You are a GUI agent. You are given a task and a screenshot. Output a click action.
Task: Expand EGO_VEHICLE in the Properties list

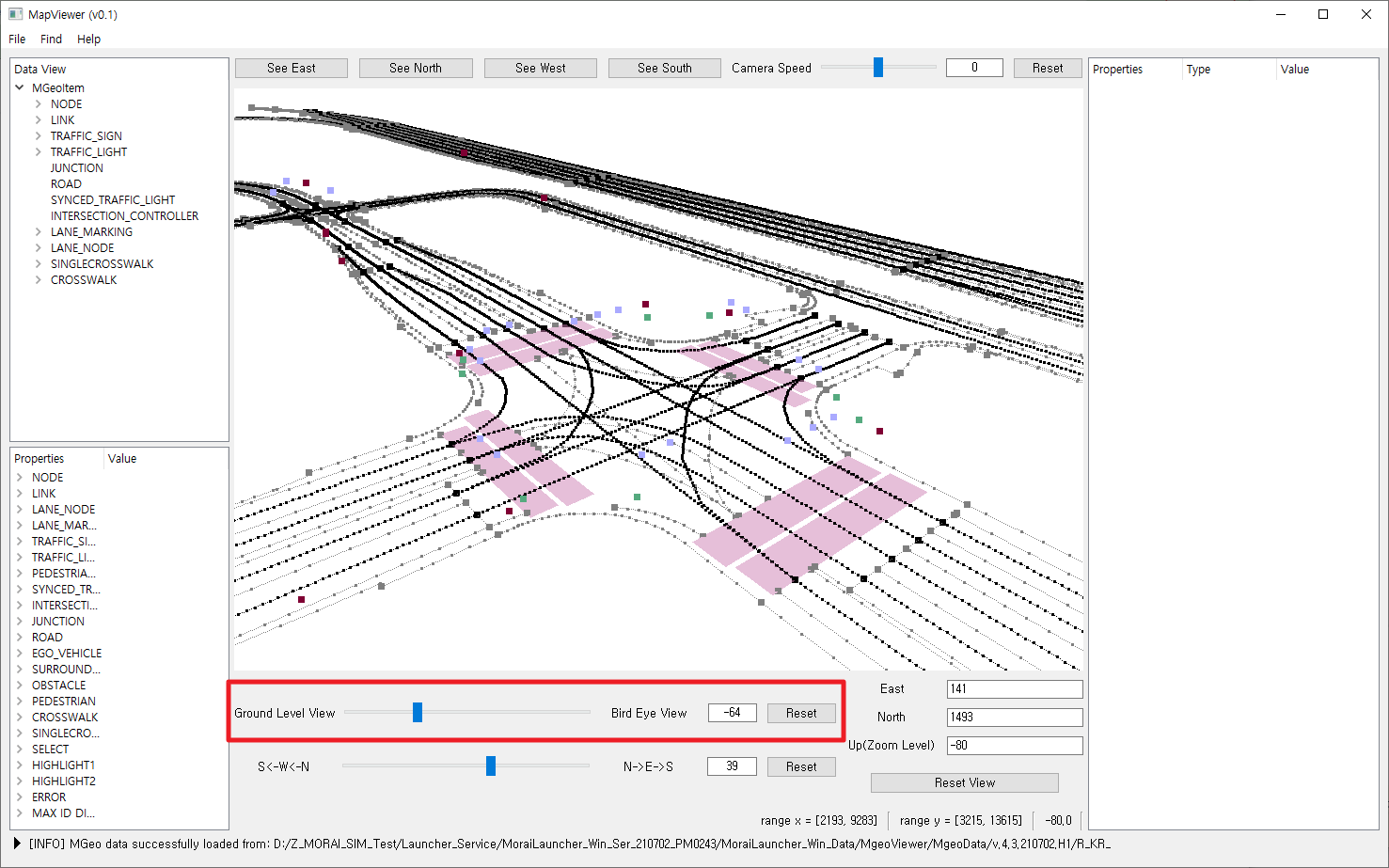pos(20,653)
